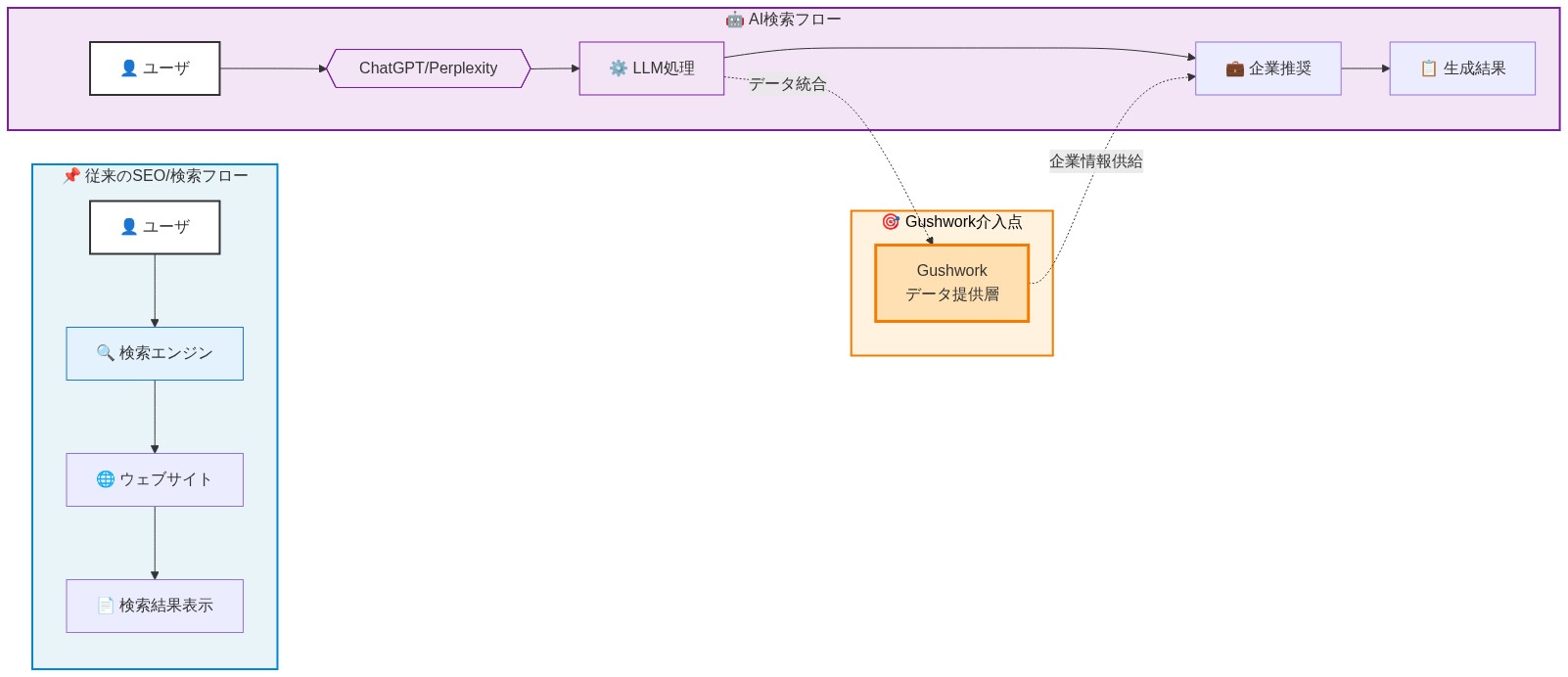The image size is (1568, 677).
Task: Click the 生成結果 label text
Action: (1475, 68)
